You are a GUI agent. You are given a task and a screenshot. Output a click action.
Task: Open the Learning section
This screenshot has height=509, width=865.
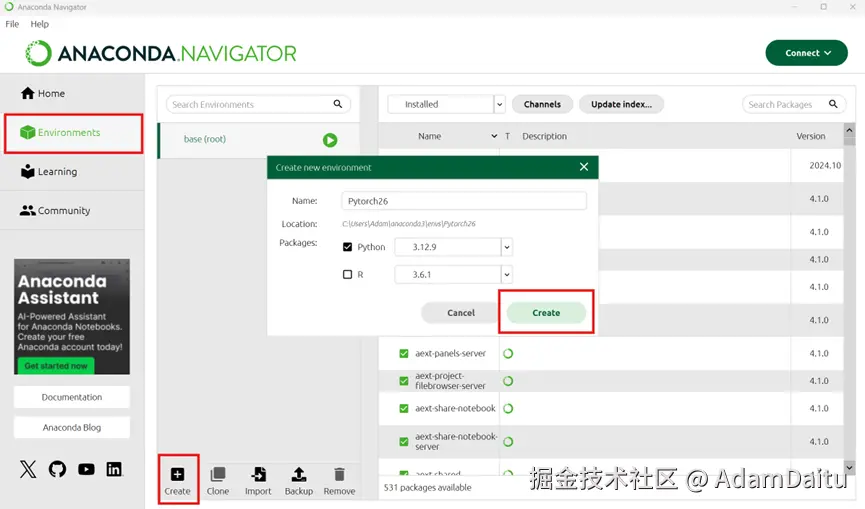(x=49, y=172)
